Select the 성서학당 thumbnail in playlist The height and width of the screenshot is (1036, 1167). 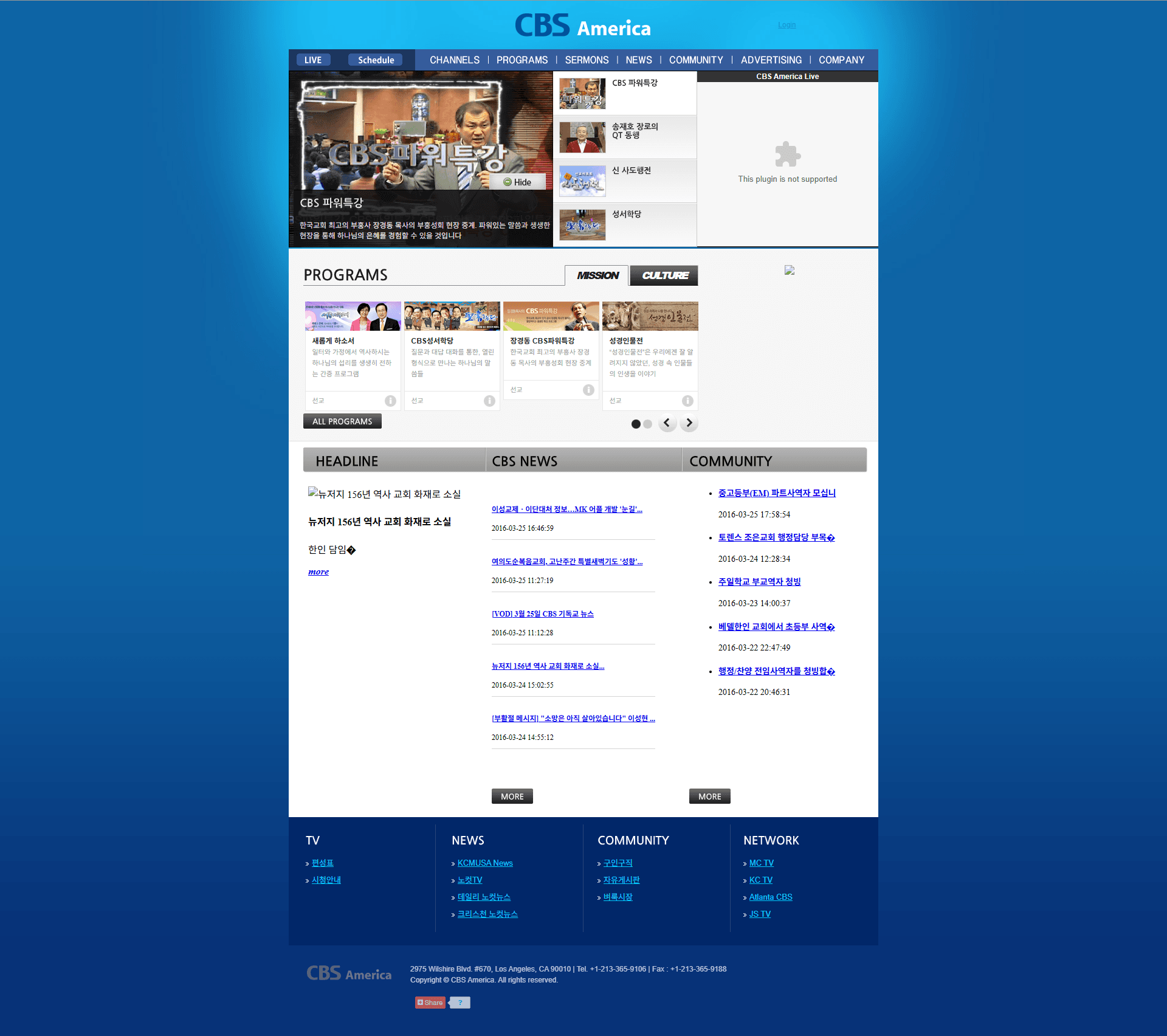[582, 224]
